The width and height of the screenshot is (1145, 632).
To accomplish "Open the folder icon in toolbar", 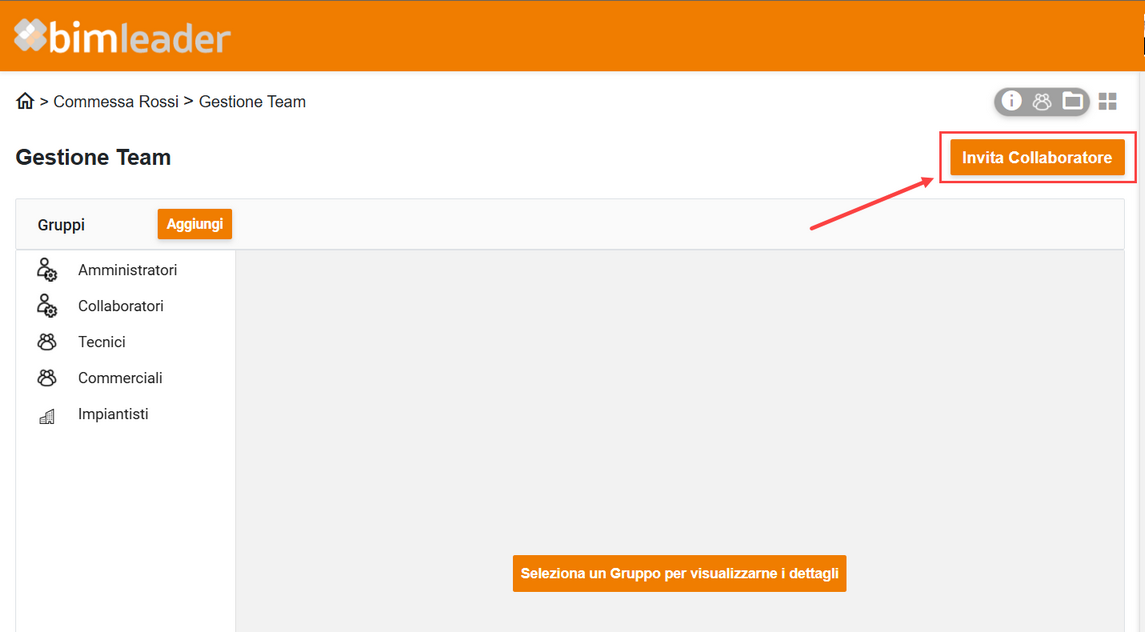I will click(x=1072, y=101).
